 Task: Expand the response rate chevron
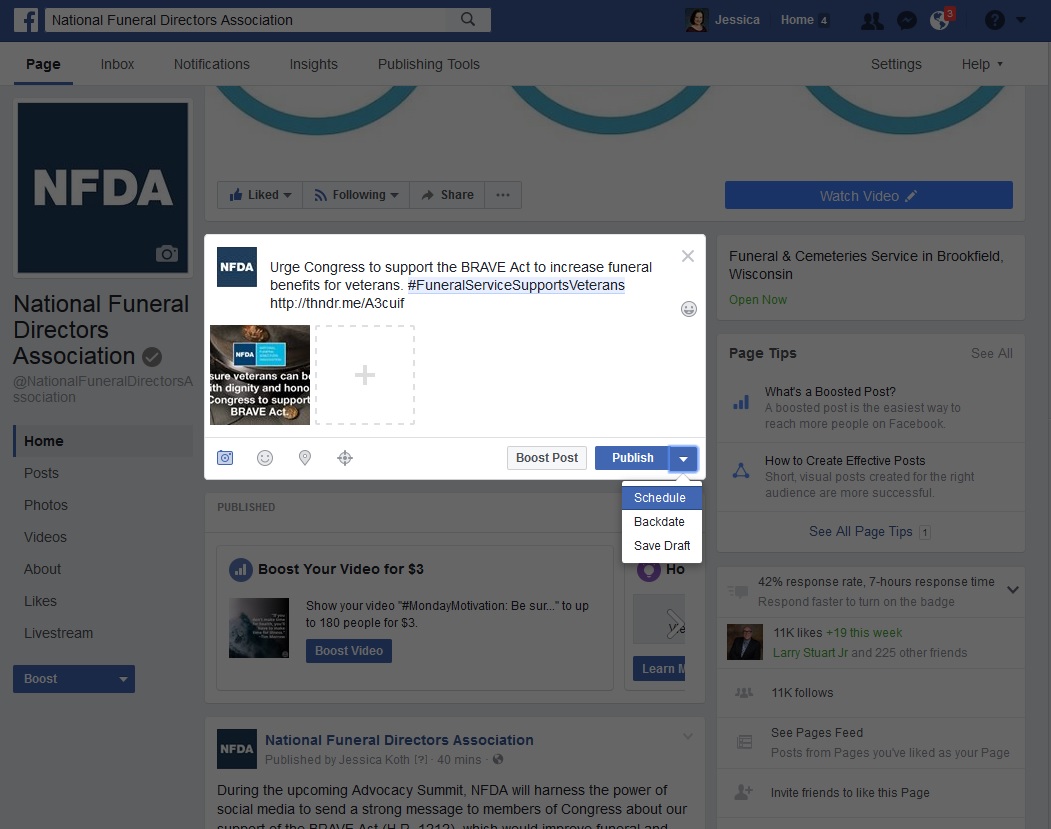[1013, 590]
